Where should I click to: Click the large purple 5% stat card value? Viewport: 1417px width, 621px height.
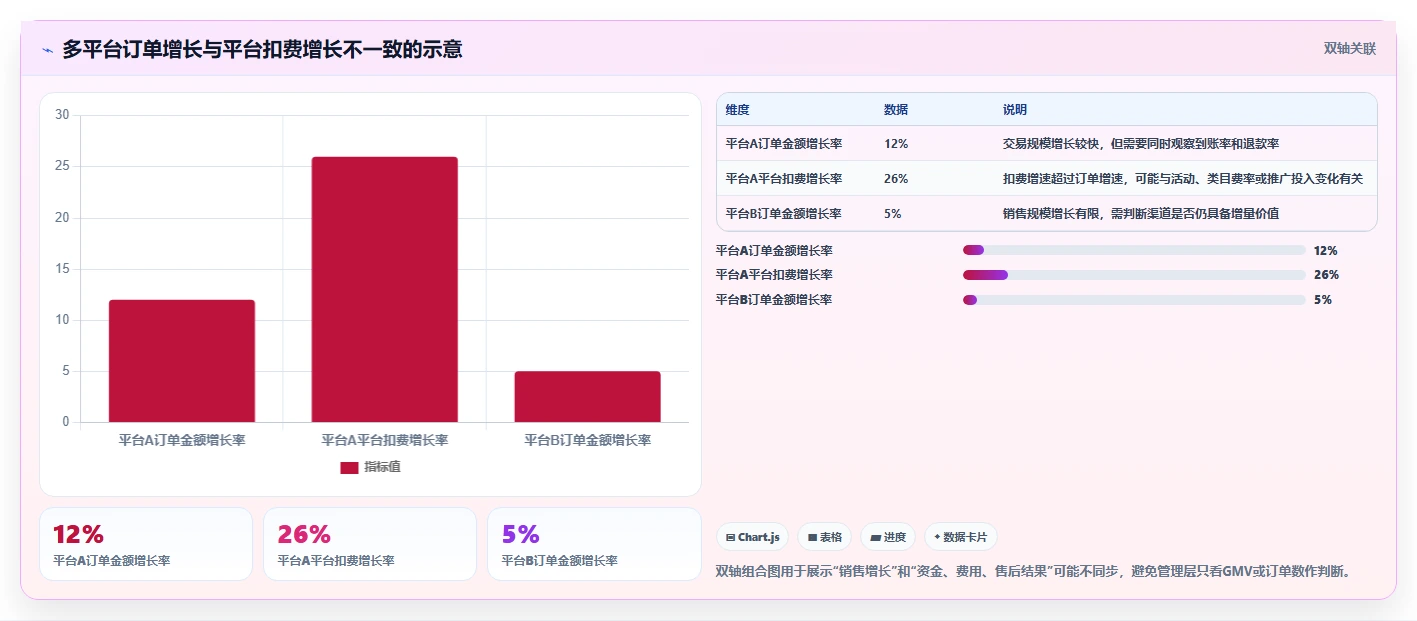520,534
